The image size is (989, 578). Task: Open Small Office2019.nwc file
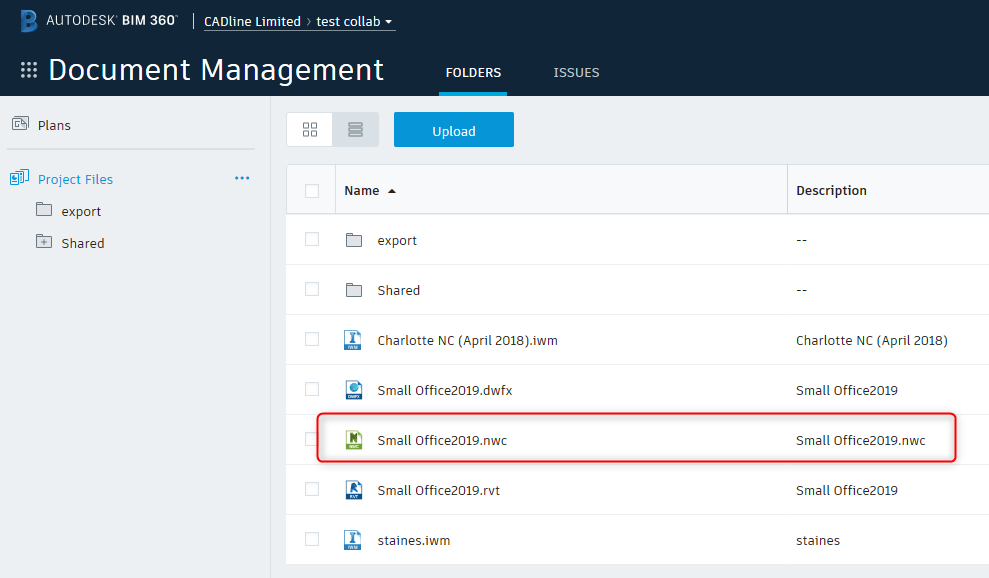coord(442,440)
